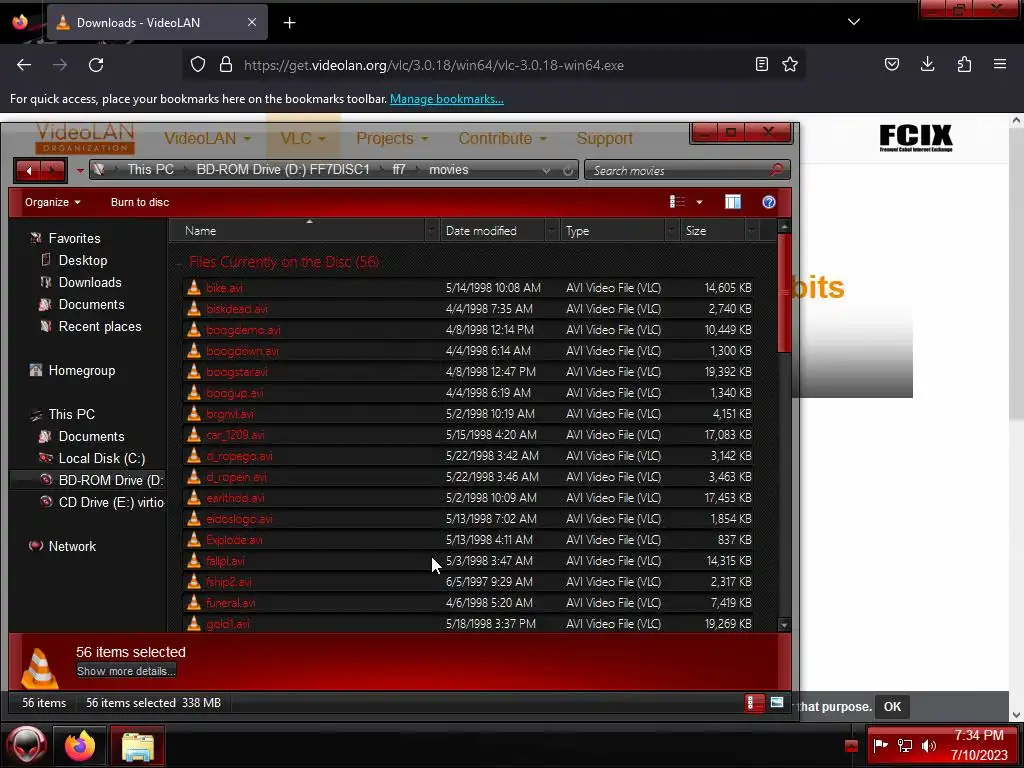
Task: Click OK on cookie notice
Action: pos(892,707)
